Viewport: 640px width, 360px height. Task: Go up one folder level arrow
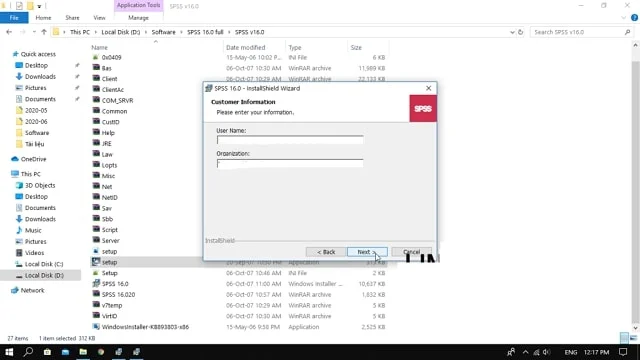tap(44, 32)
